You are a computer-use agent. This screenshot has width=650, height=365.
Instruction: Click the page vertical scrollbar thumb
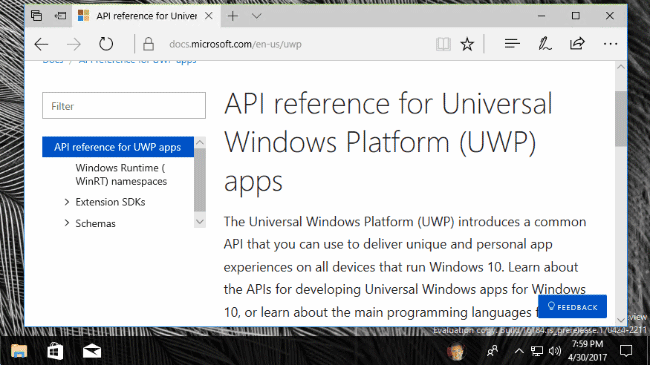(x=621, y=118)
